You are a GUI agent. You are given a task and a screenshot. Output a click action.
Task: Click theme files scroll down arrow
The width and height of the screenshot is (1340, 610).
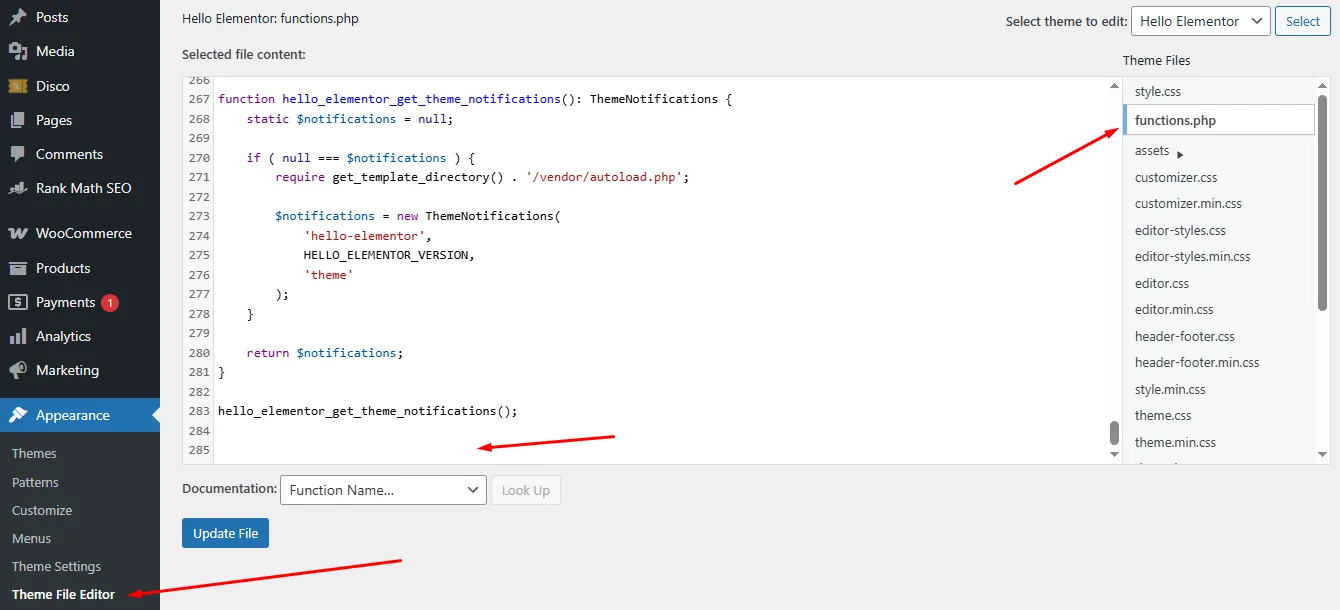click(x=1323, y=455)
